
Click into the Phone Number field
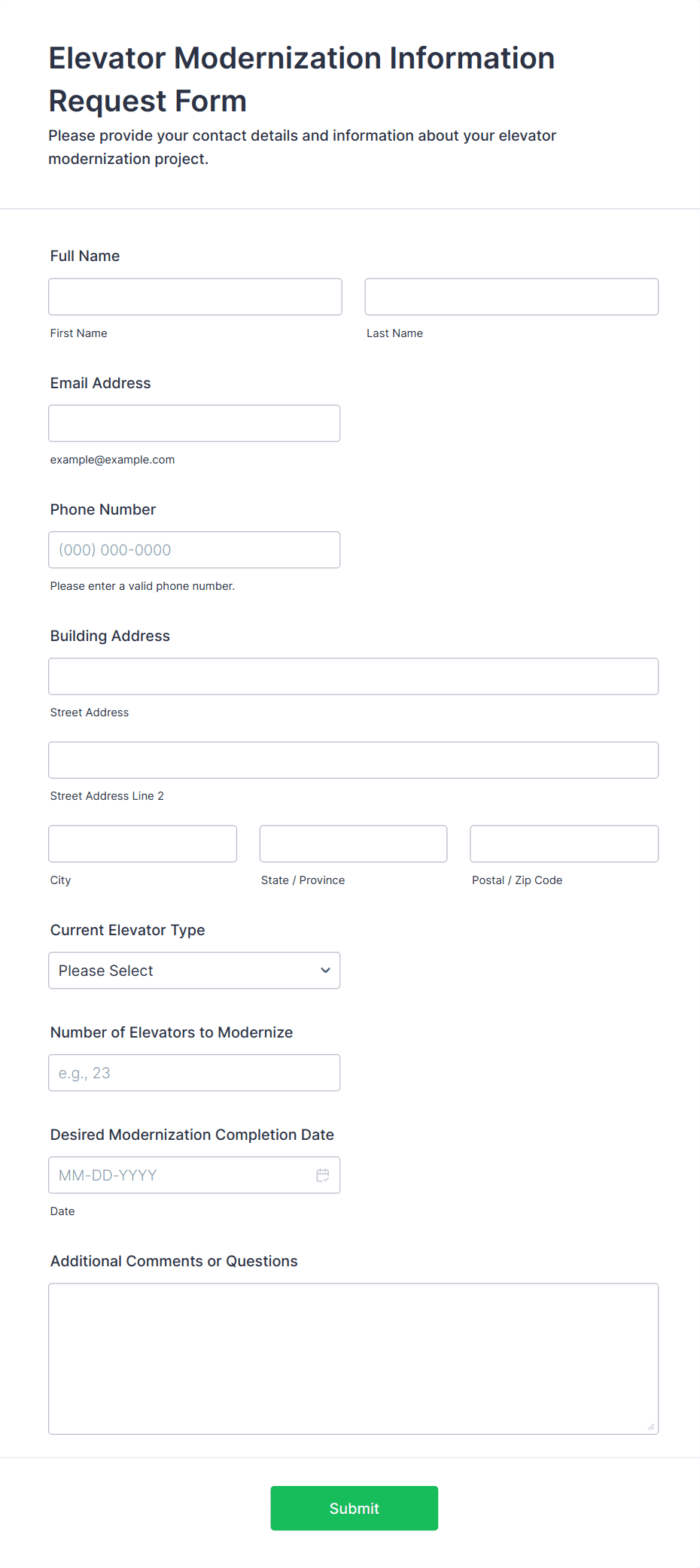(x=194, y=550)
